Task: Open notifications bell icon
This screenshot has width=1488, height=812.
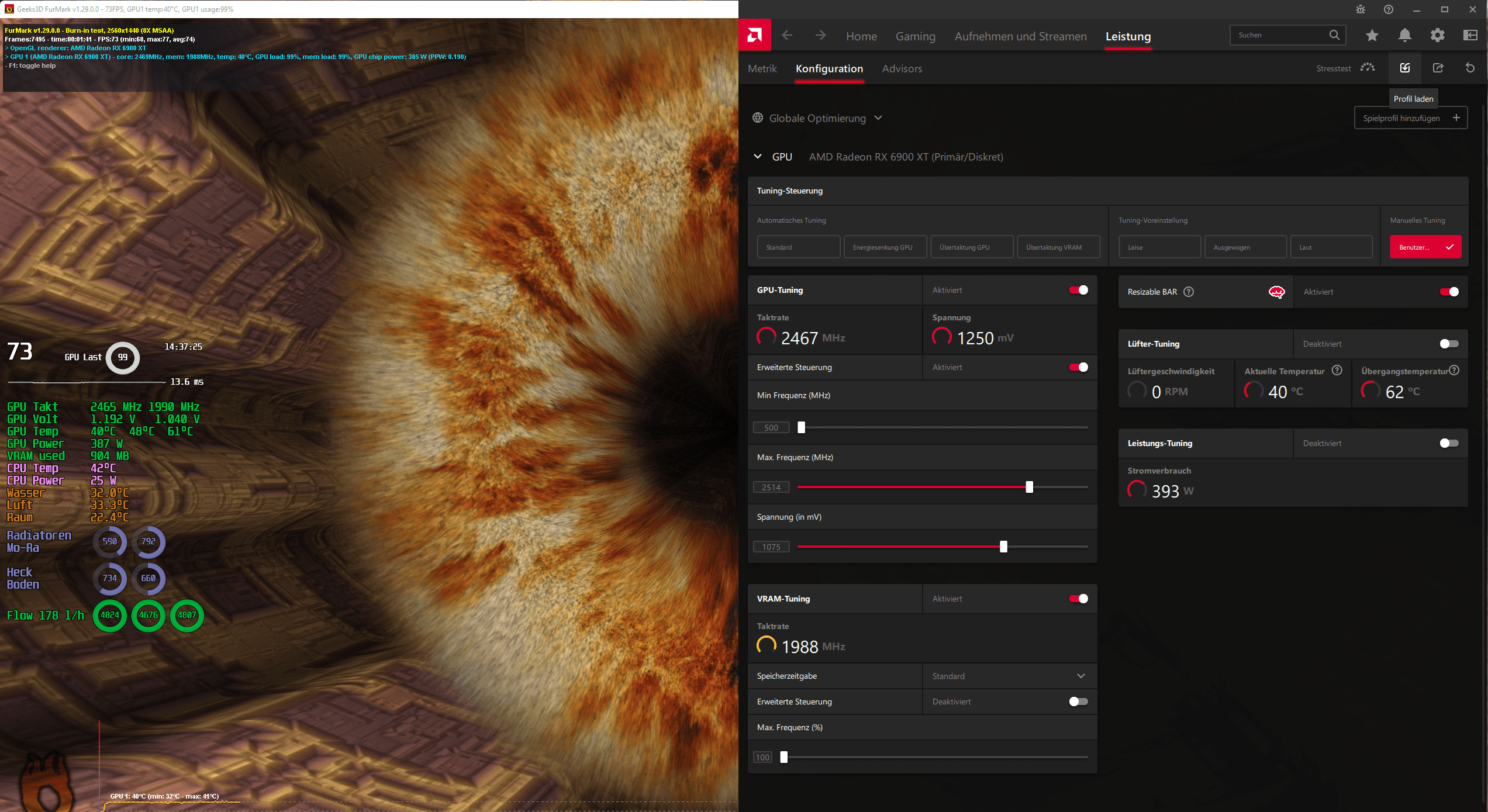Action: coord(1405,36)
